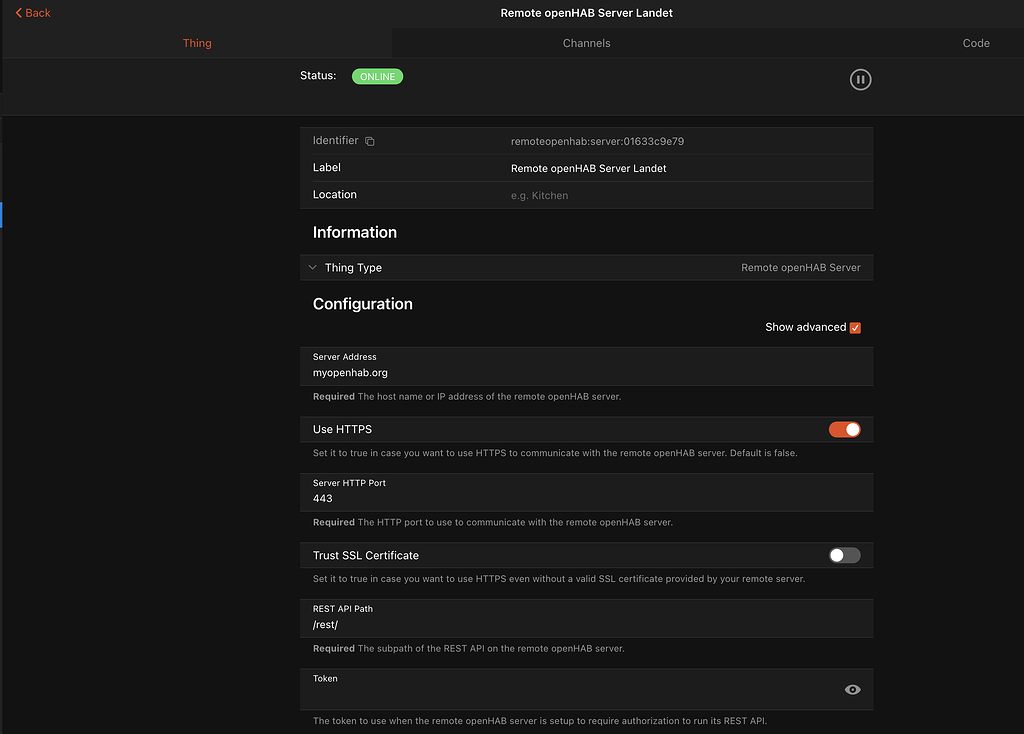
Task: Uncheck the Show advanced checkbox
Action: pos(855,327)
